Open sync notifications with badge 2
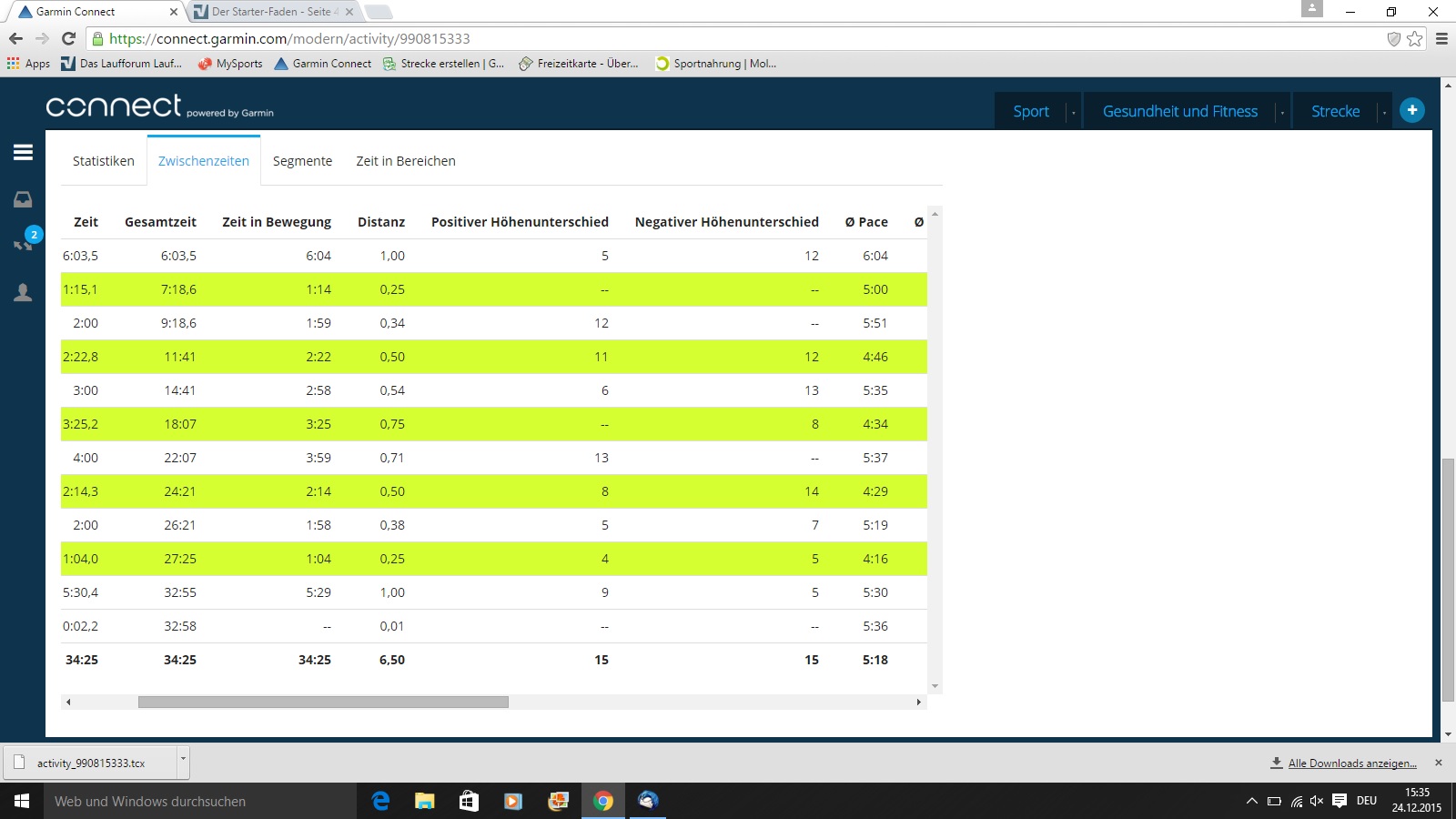The image size is (1456, 819). (x=25, y=242)
